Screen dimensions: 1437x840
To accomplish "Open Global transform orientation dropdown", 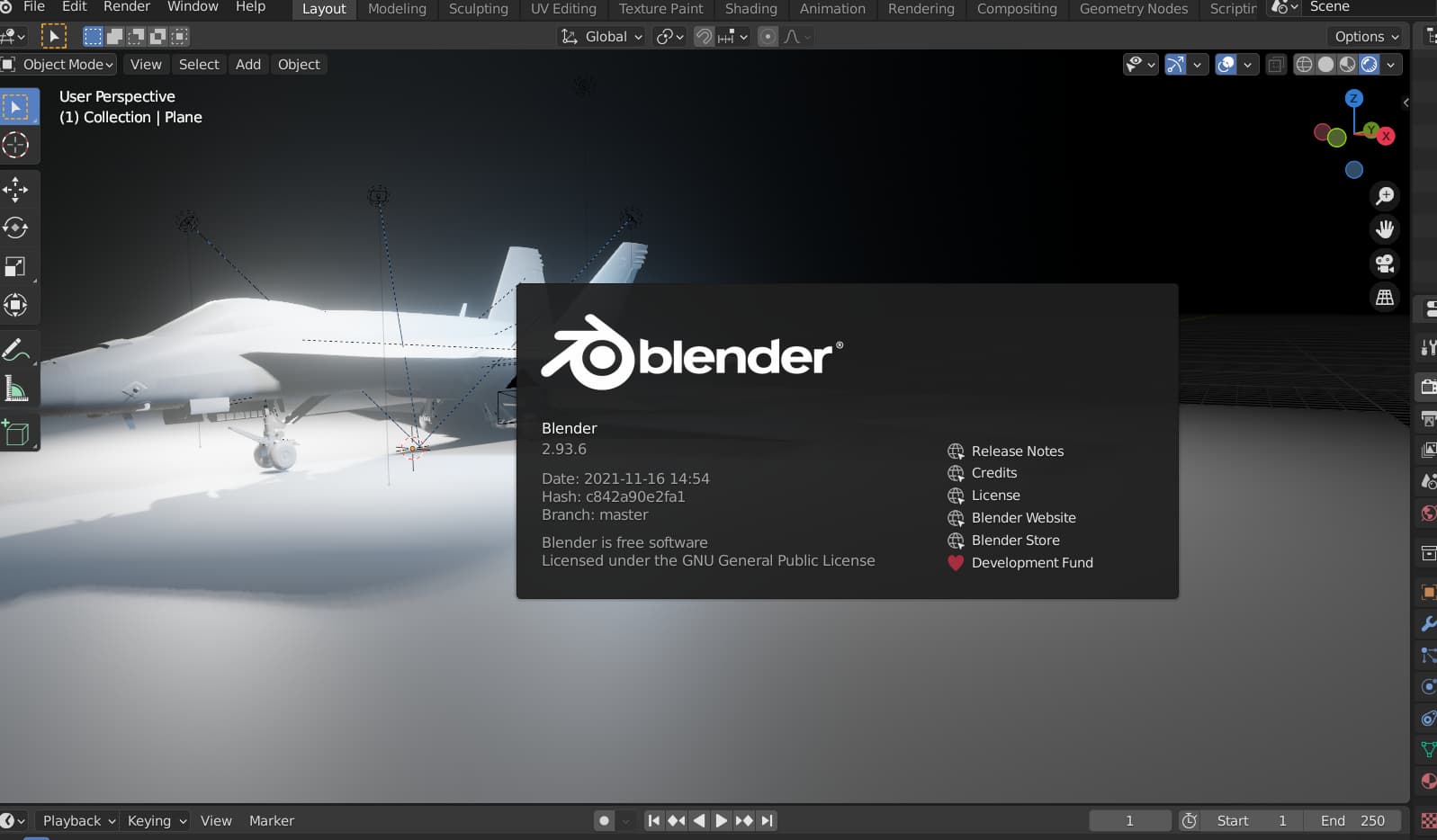I will tap(601, 37).
